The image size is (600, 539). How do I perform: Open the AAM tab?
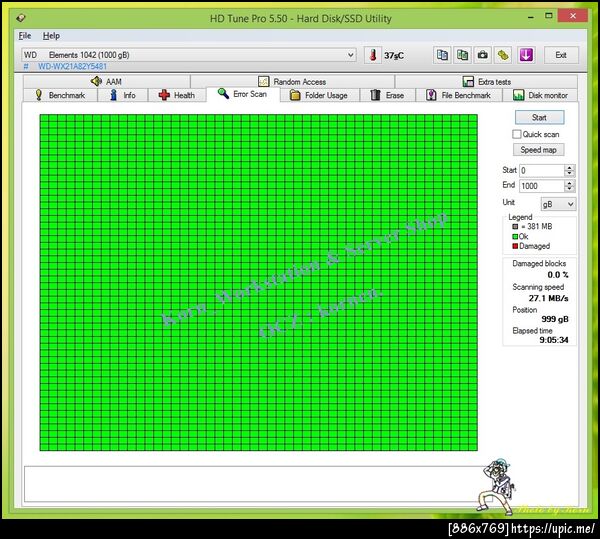coord(107,81)
